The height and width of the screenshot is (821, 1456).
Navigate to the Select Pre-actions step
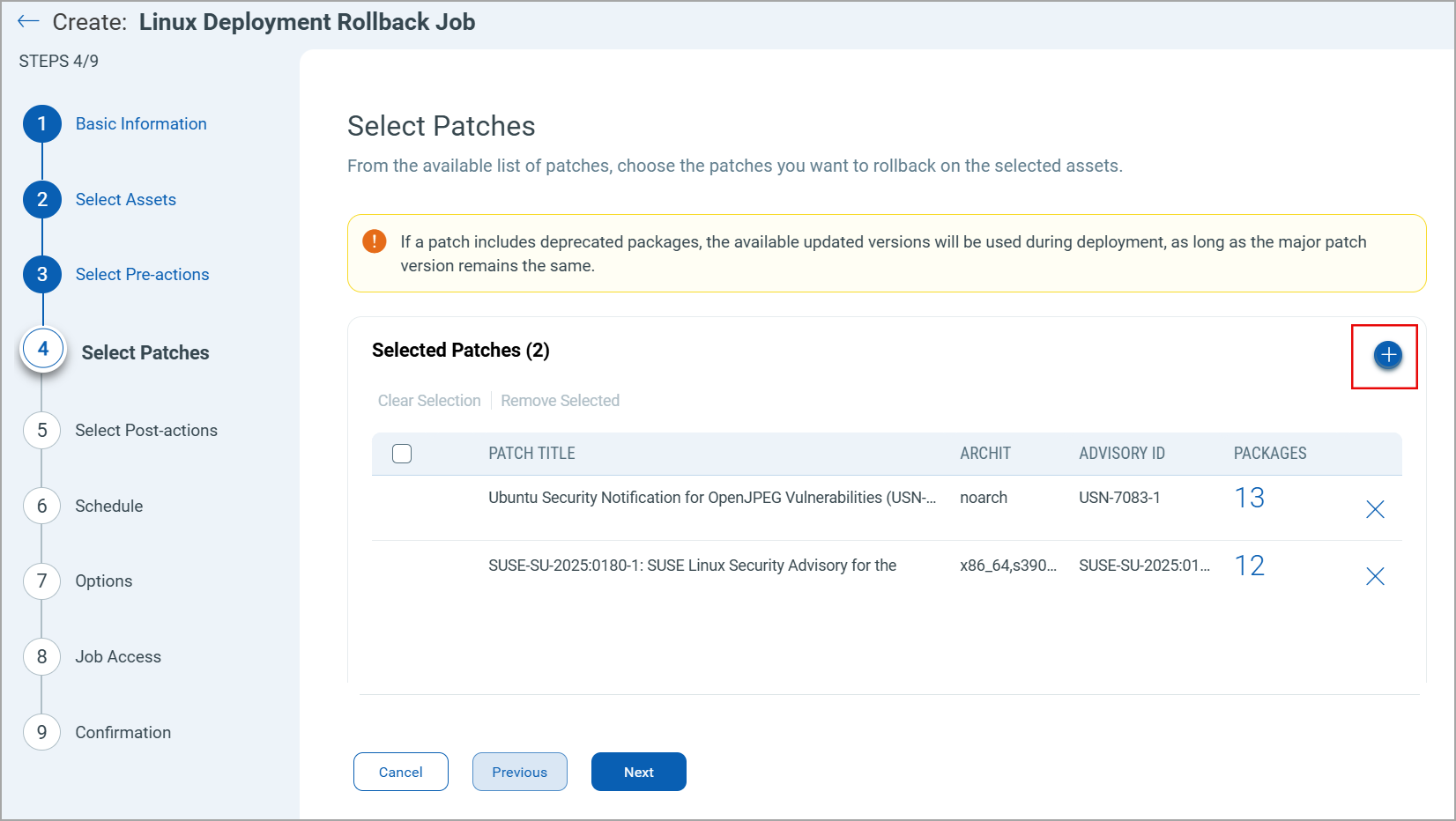(41, 274)
